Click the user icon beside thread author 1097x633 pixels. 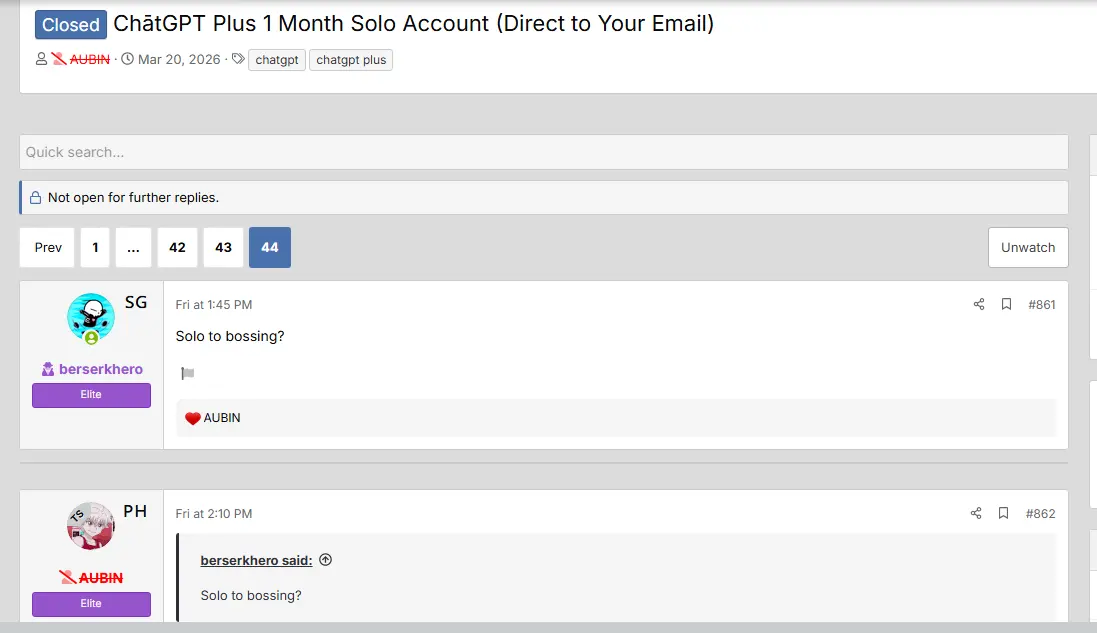(41, 59)
